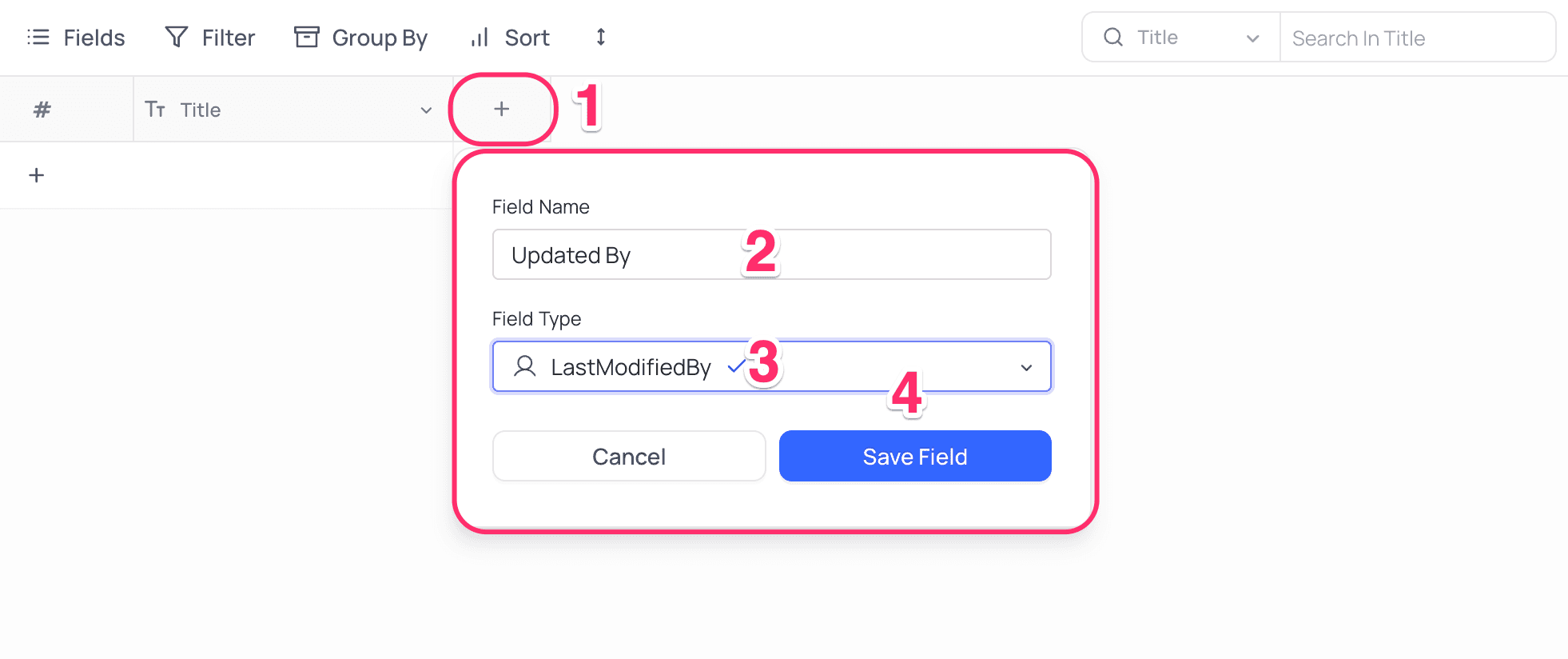Viewport: 1568px width, 659px height.
Task: Click the LastModifiedBy user icon
Action: 525,366
